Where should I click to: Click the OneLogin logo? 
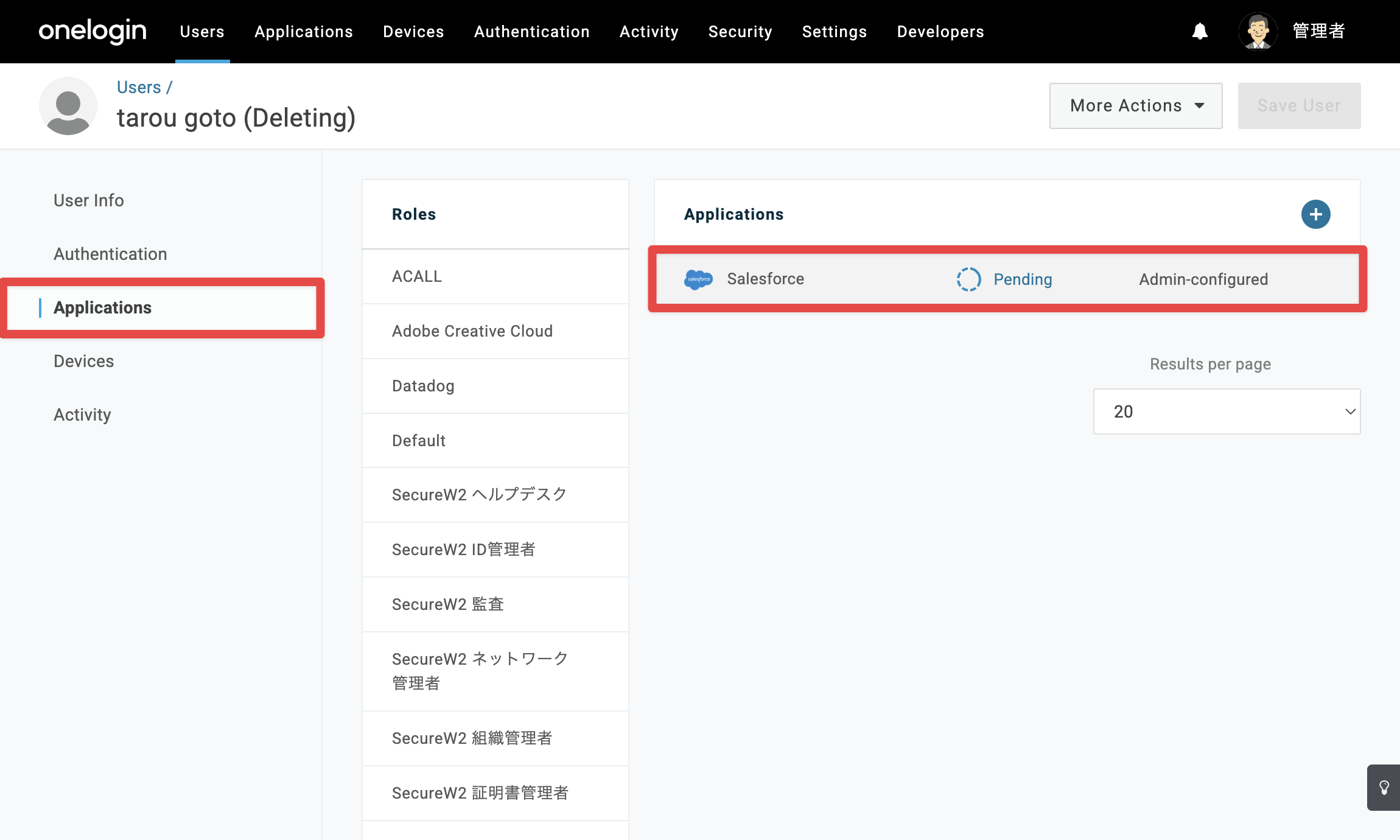[93, 31]
